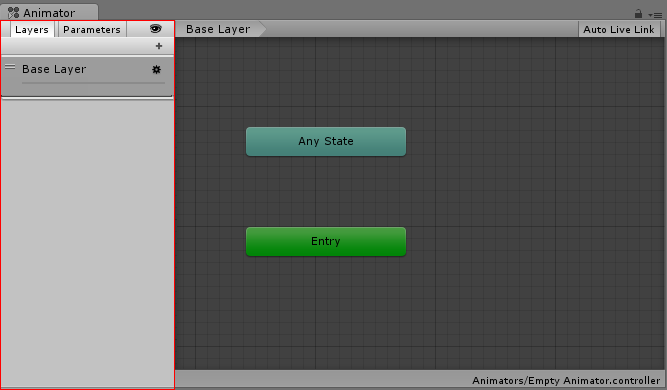Toggle the Animator window lock icon
The image size is (667, 390).
coord(638,14)
